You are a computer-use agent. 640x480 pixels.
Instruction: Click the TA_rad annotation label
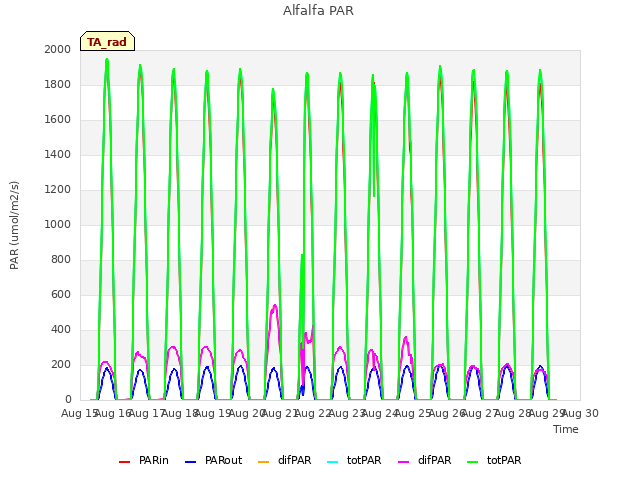pyautogui.click(x=107, y=42)
